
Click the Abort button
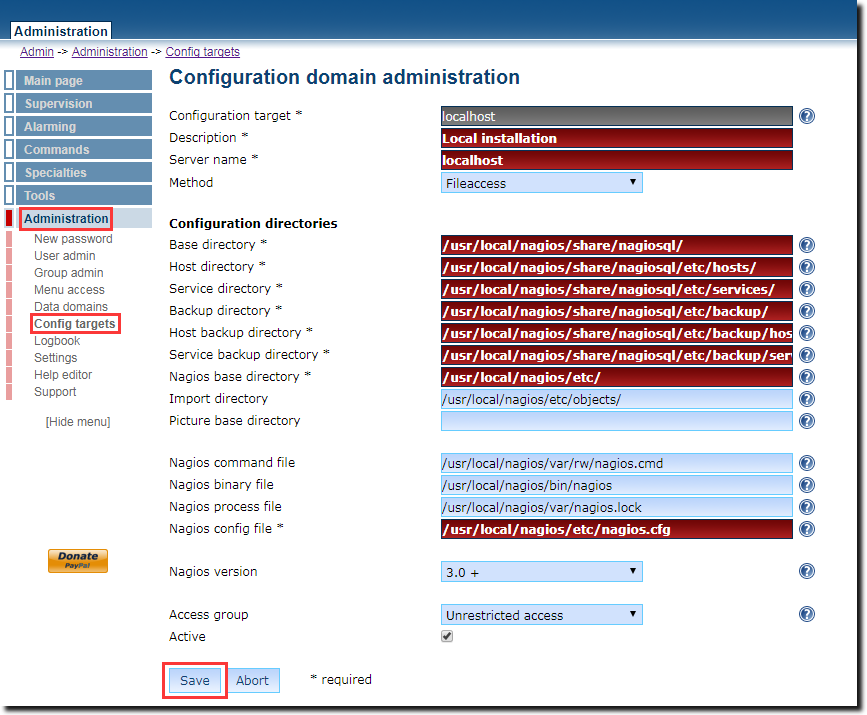(252, 680)
